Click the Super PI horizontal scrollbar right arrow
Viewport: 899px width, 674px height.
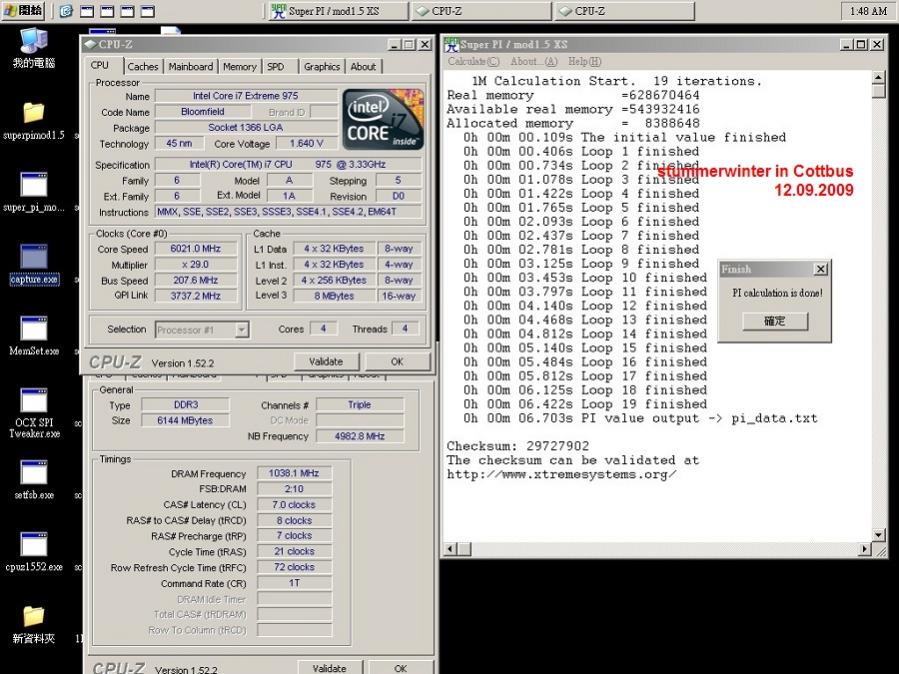[x=865, y=549]
